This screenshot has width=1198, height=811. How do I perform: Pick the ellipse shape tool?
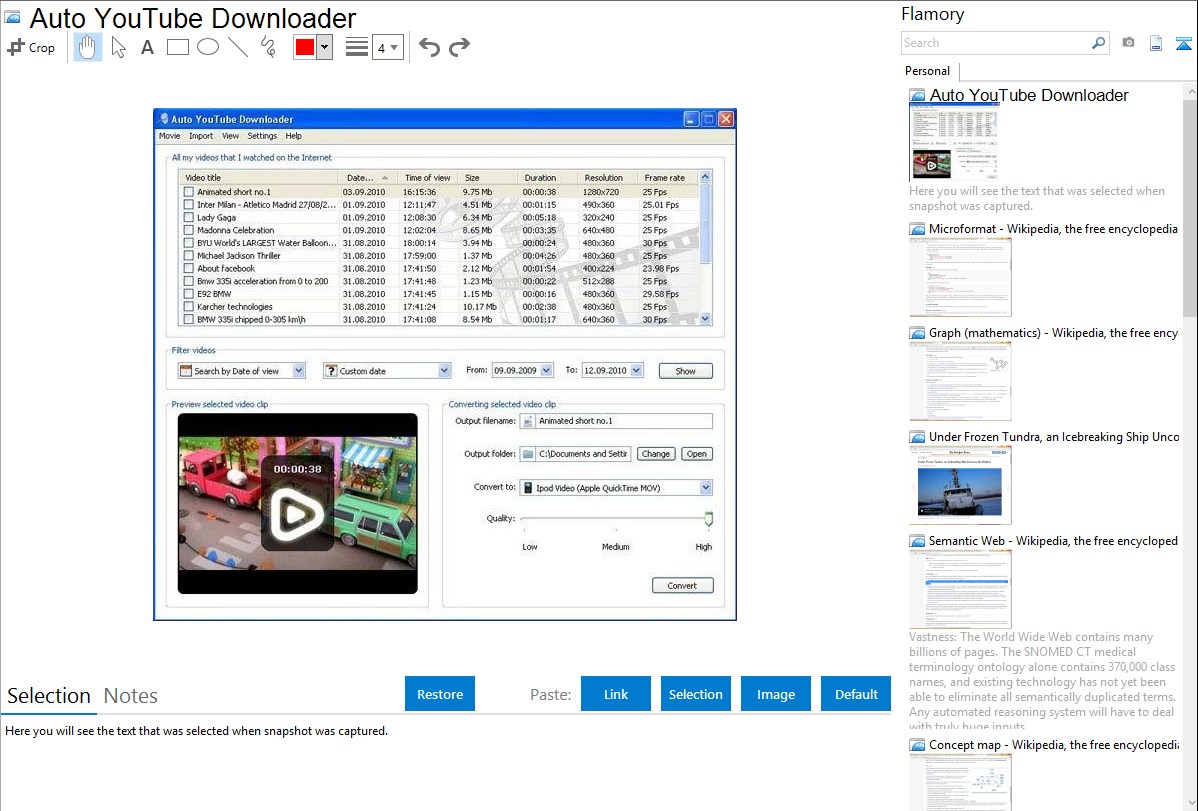pyautogui.click(x=208, y=47)
